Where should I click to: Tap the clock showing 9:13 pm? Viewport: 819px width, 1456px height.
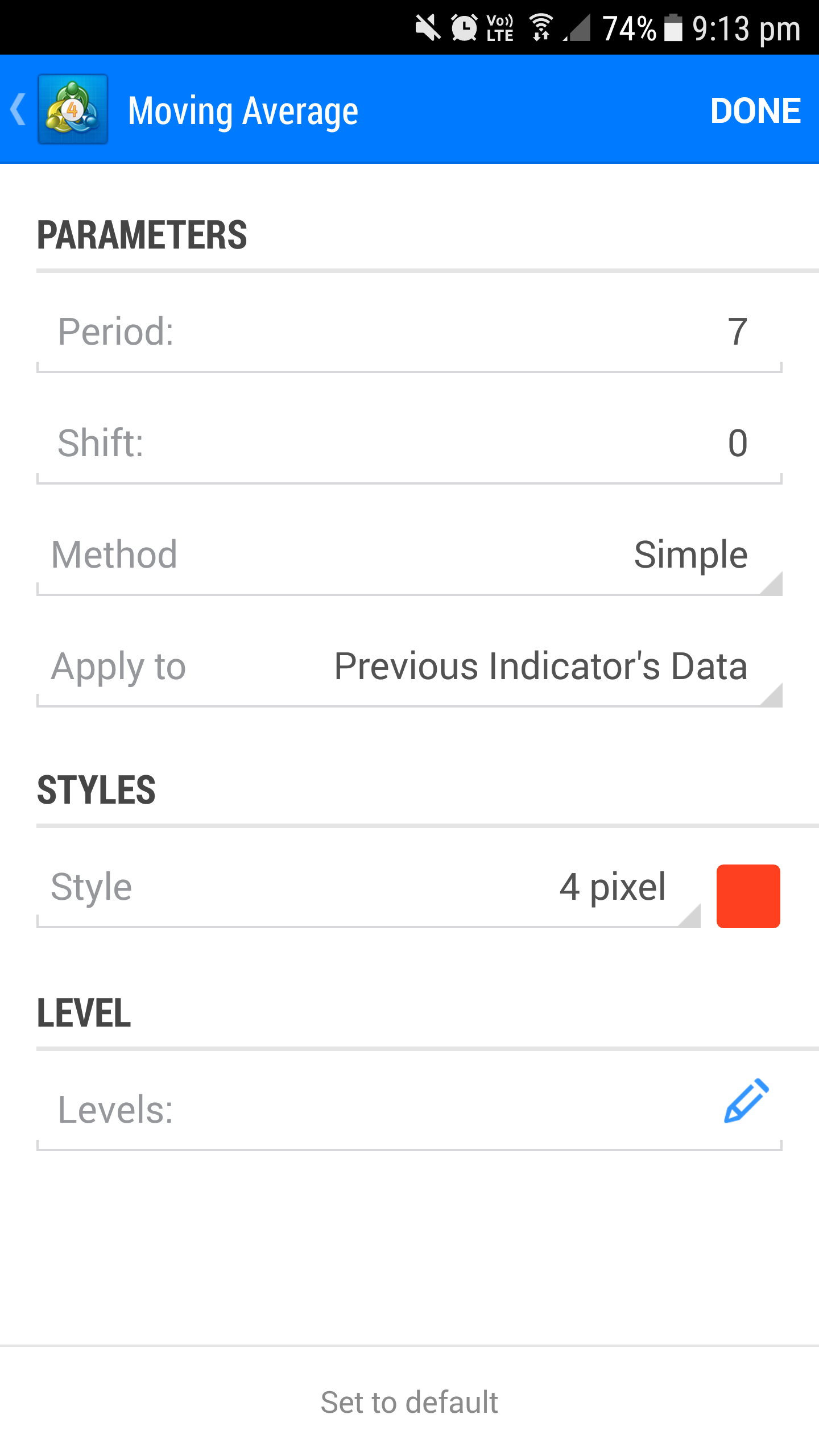pos(746,28)
